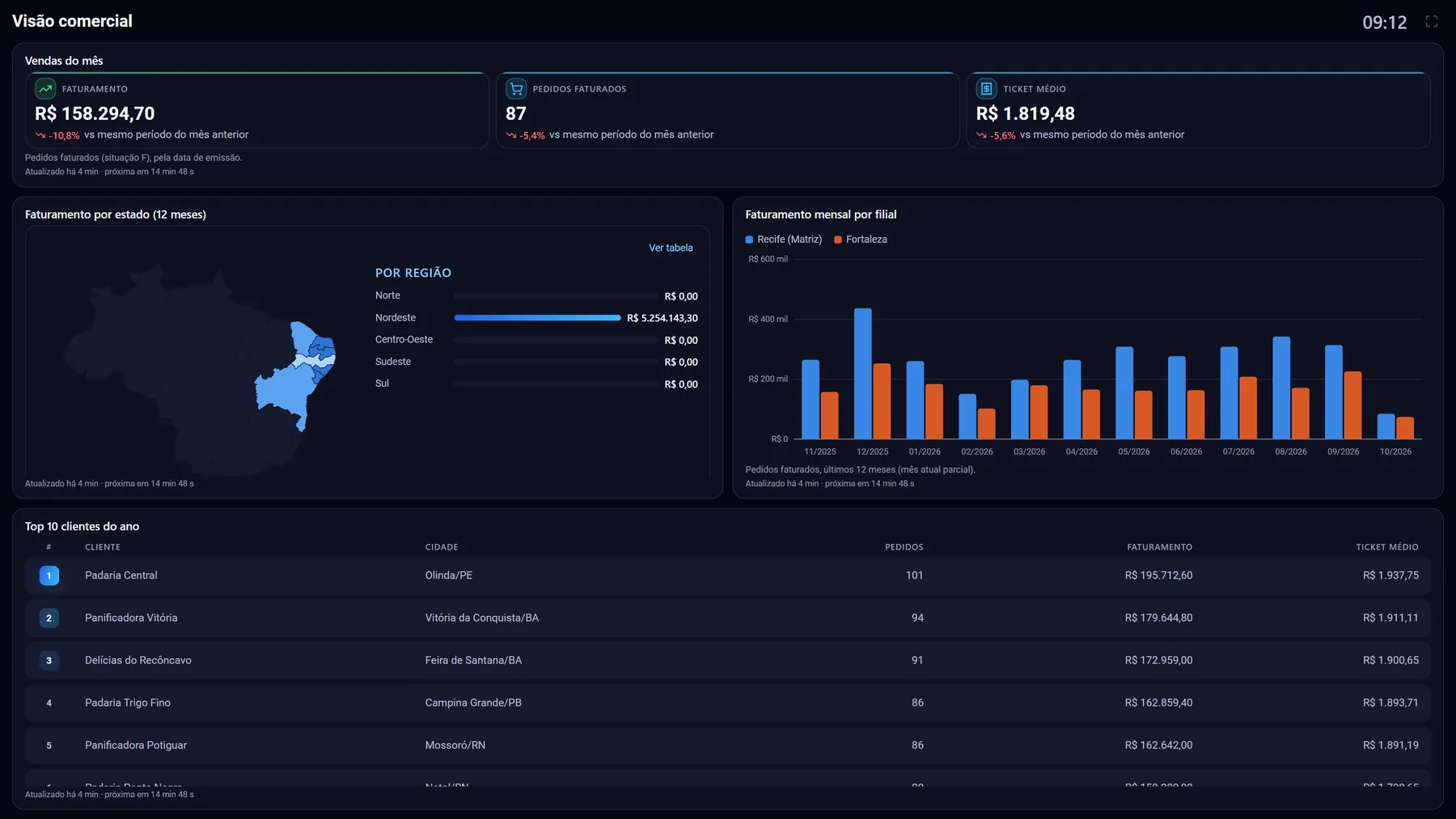This screenshot has width=1456, height=819.
Task: Click the R$ 5.254.143,30 Nordeste value
Action: click(x=662, y=318)
